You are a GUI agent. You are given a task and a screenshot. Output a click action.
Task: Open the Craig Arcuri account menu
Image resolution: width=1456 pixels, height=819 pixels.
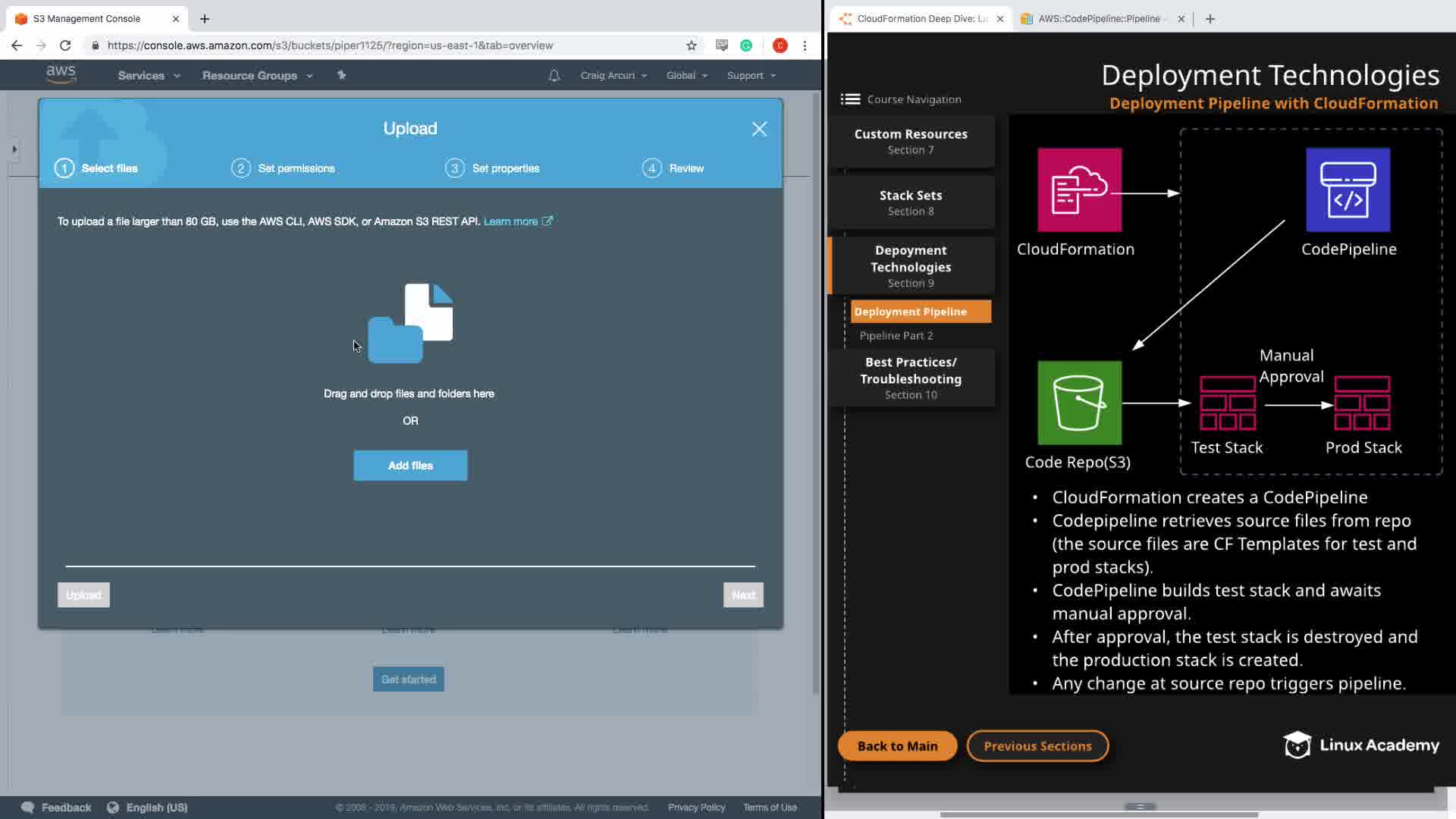613,75
